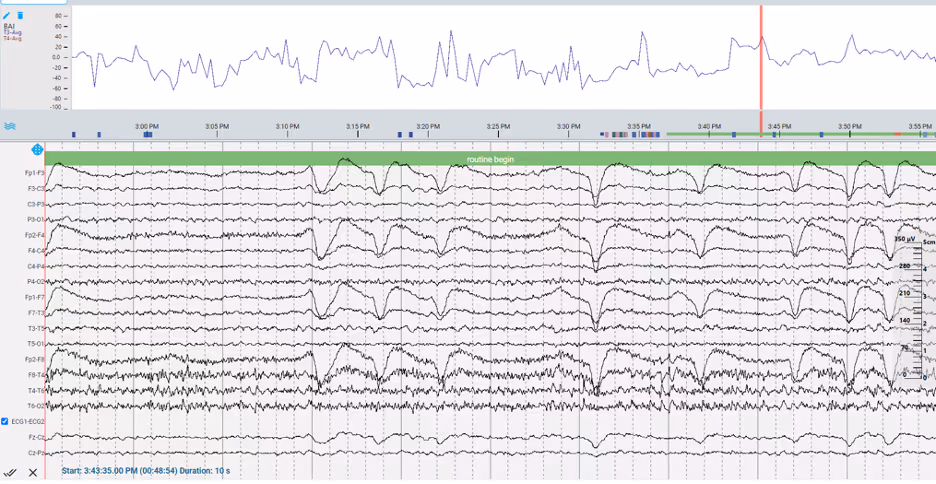Click the 140 value on the amplitude scale

coord(904,320)
